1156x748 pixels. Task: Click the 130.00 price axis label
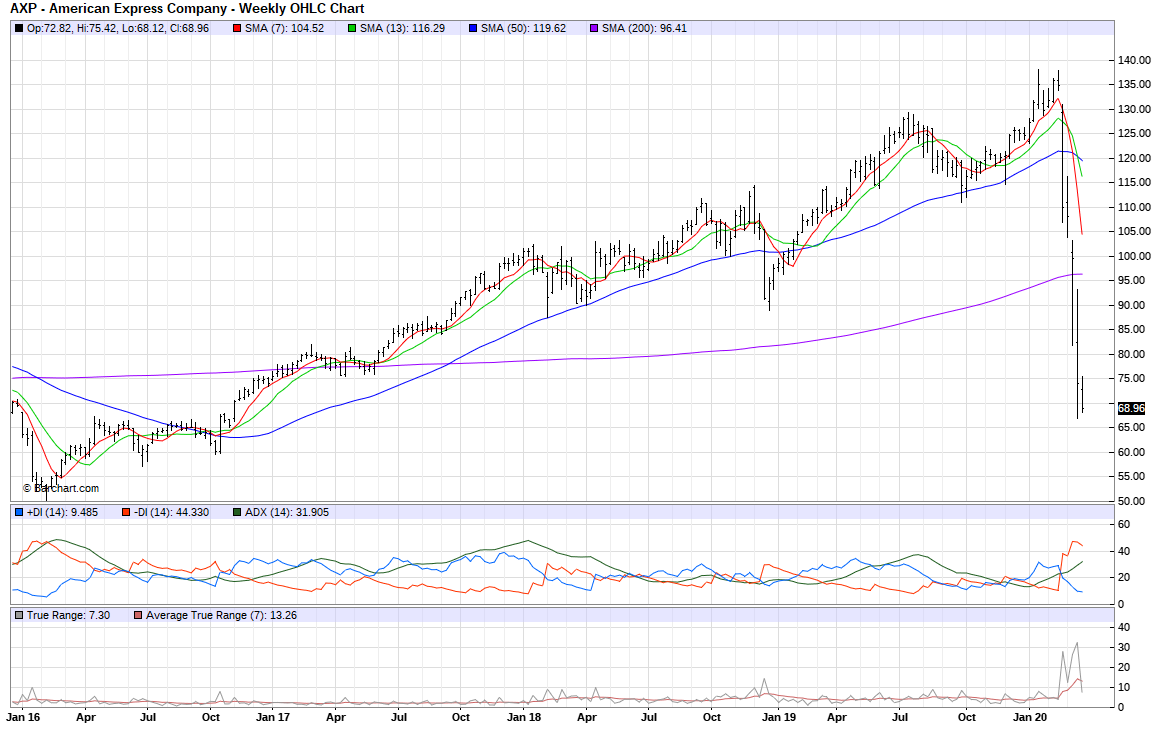pos(1134,109)
